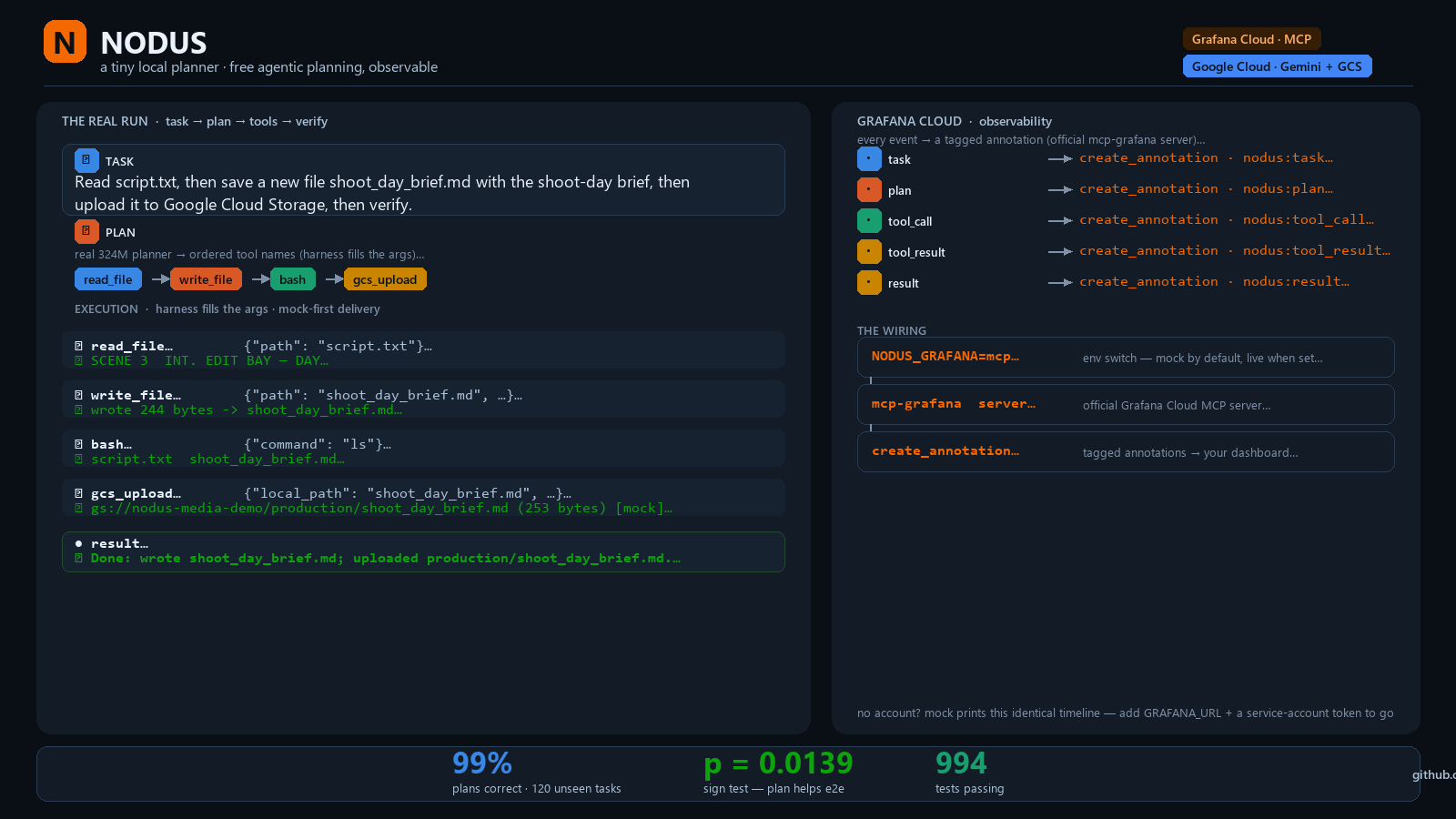
Task: Select the Grafana Cloud · MCP badge
Action: pyautogui.click(x=1251, y=39)
